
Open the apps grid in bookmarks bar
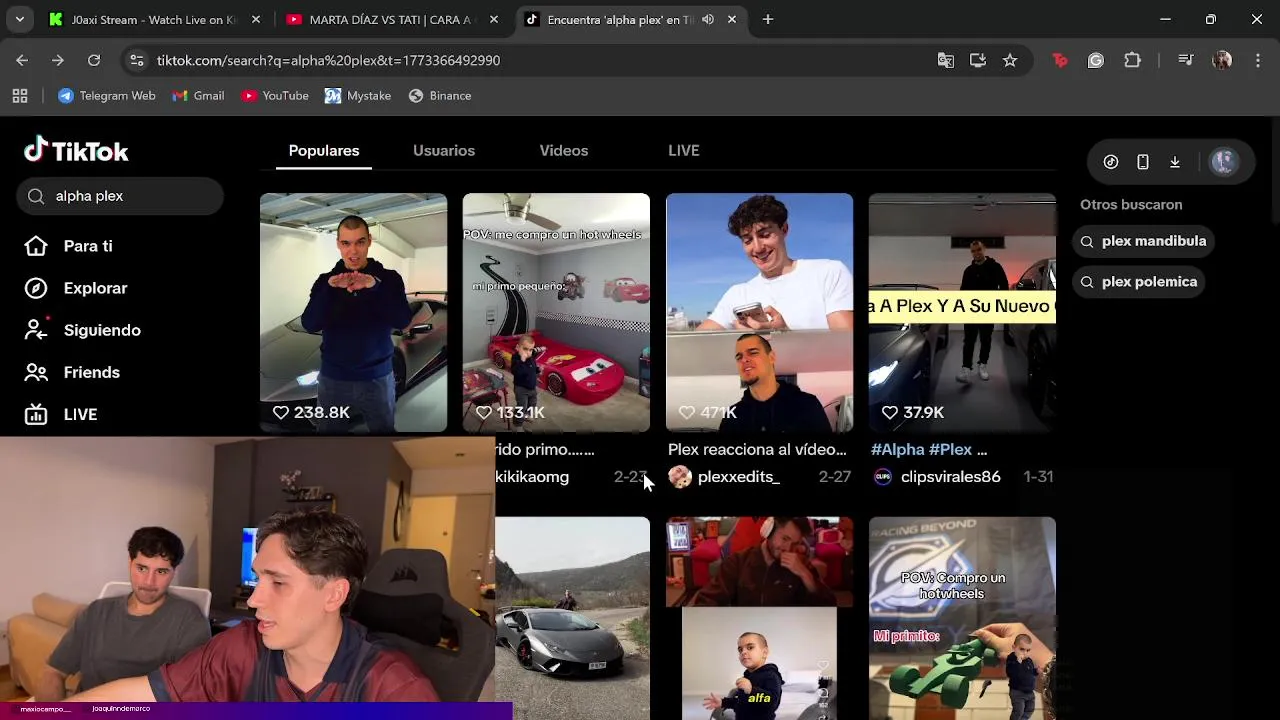tap(20, 96)
